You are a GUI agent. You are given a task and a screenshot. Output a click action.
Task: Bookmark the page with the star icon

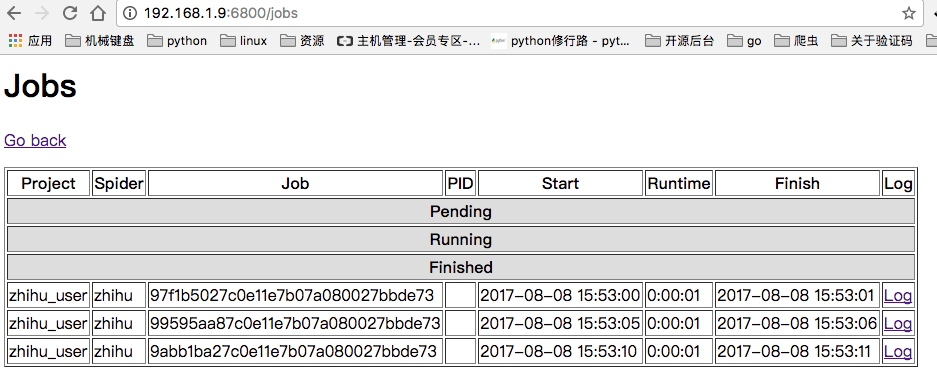[909, 13]
